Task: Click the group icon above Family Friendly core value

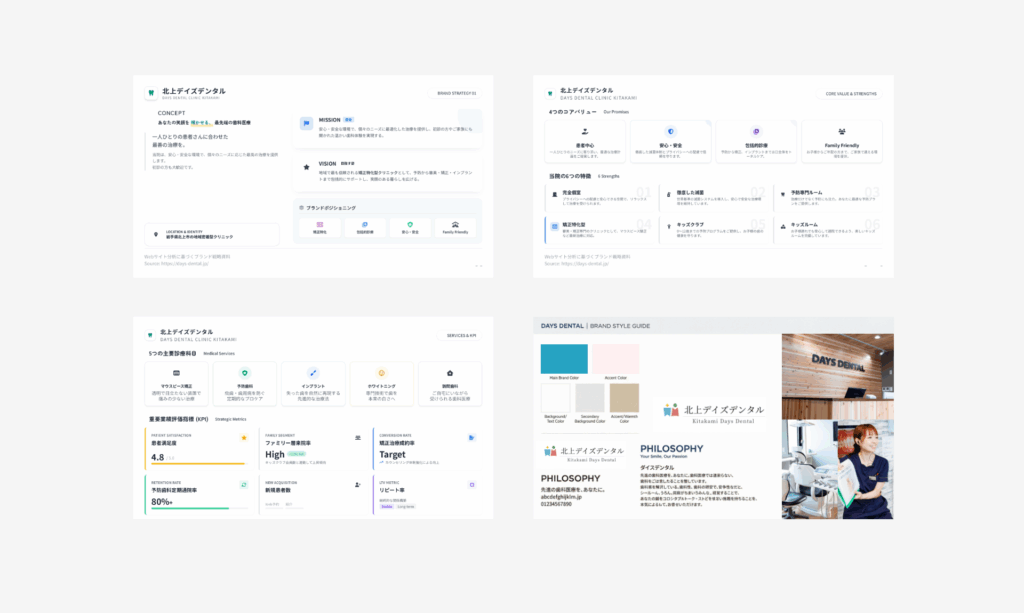Action: 842,131
